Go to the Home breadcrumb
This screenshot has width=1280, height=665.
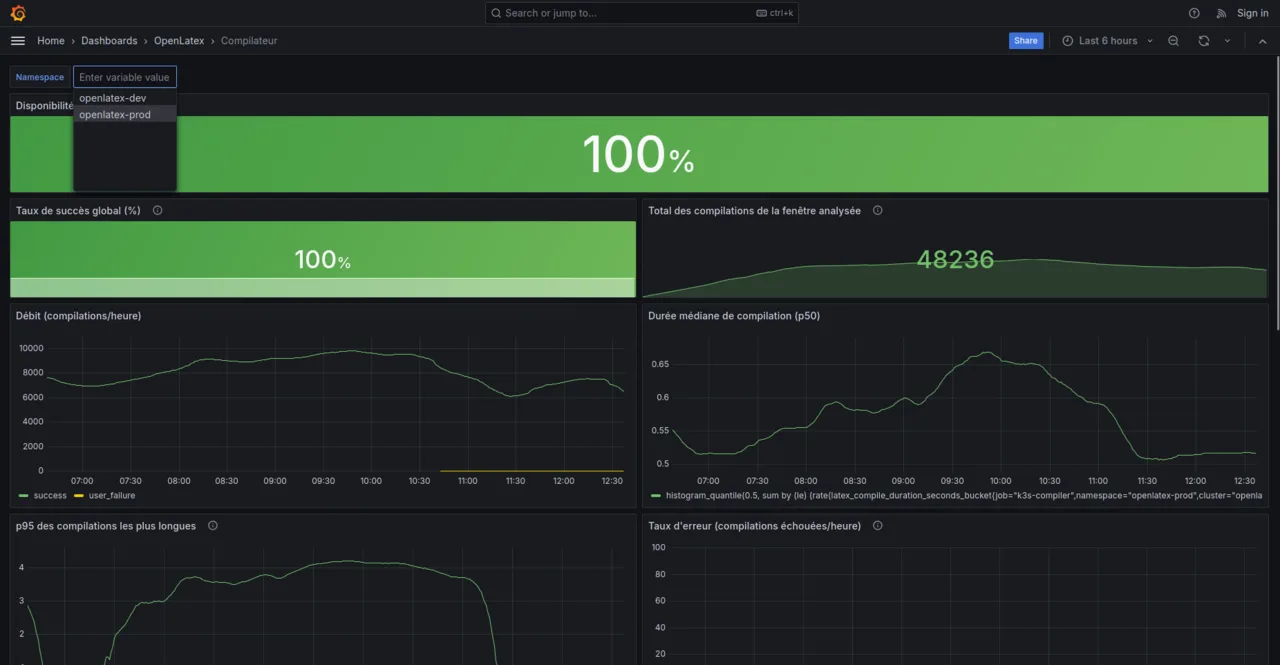point(51,41)
